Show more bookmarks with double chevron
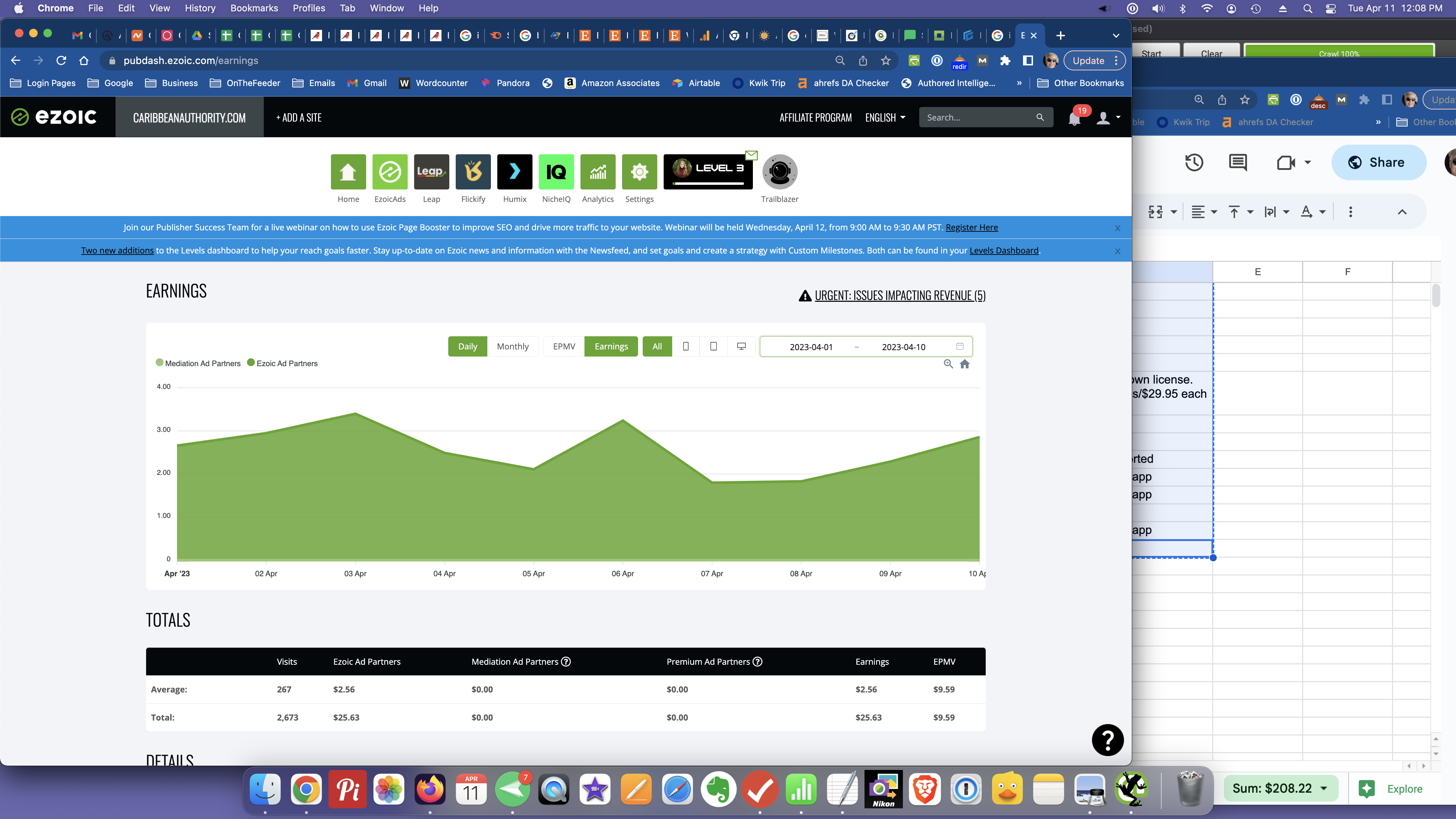 pyautogui.click(x=1019, y=83)
